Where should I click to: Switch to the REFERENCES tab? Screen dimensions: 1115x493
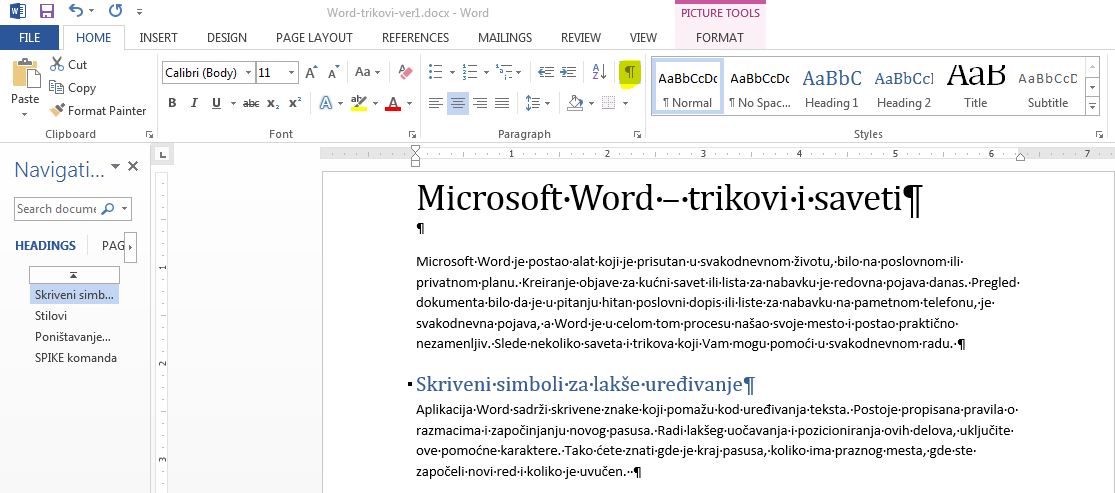click(x=415, y=38)
